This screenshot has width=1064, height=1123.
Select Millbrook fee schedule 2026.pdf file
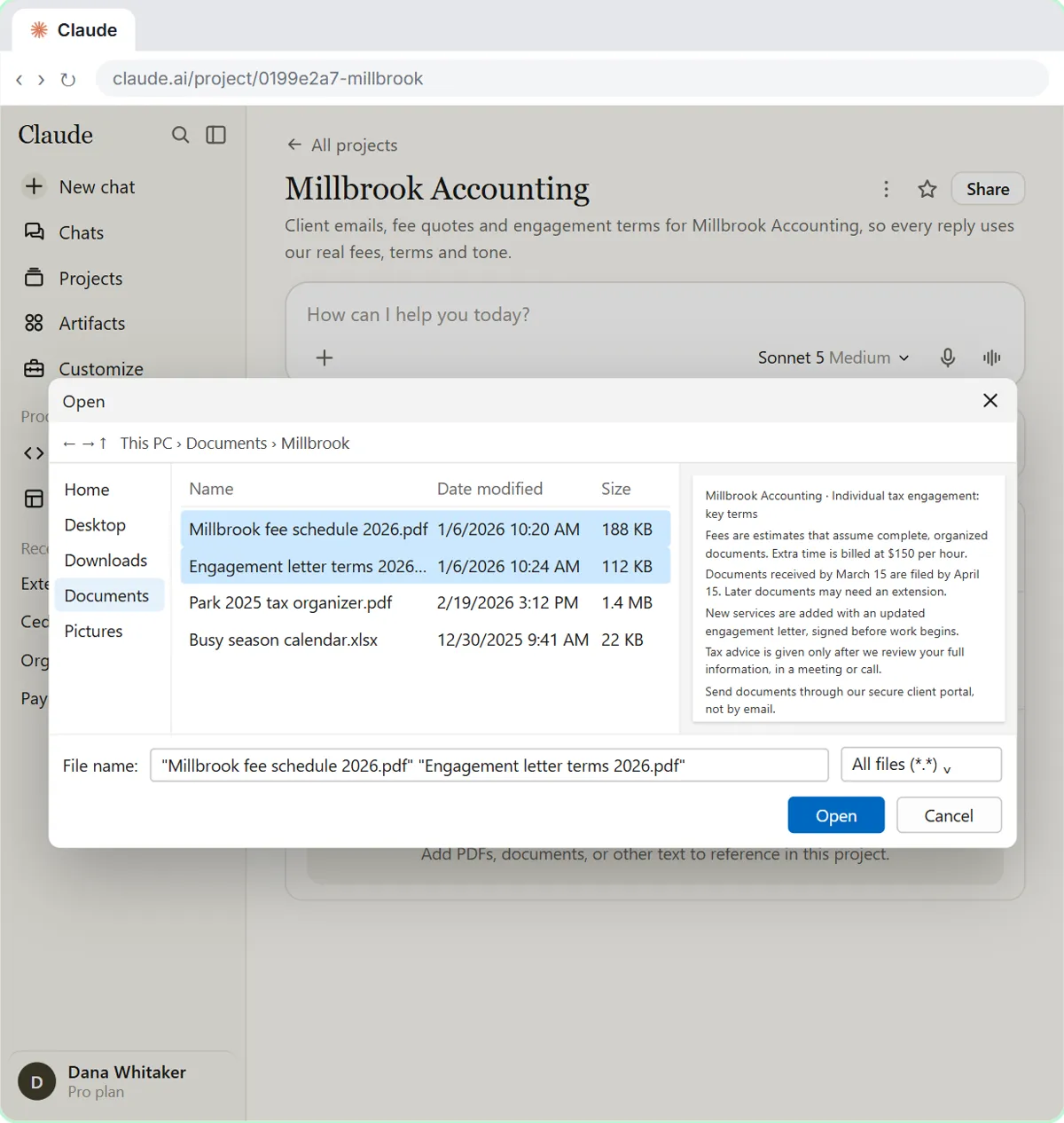click(x=426, y=530)
